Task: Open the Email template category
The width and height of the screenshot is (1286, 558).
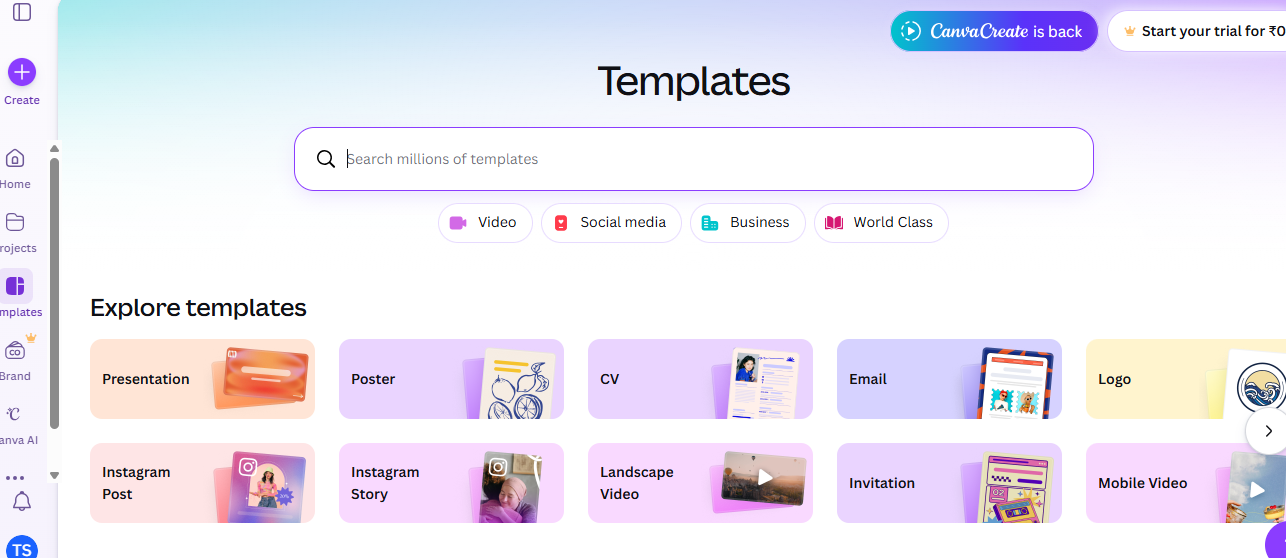Action: 949,379
